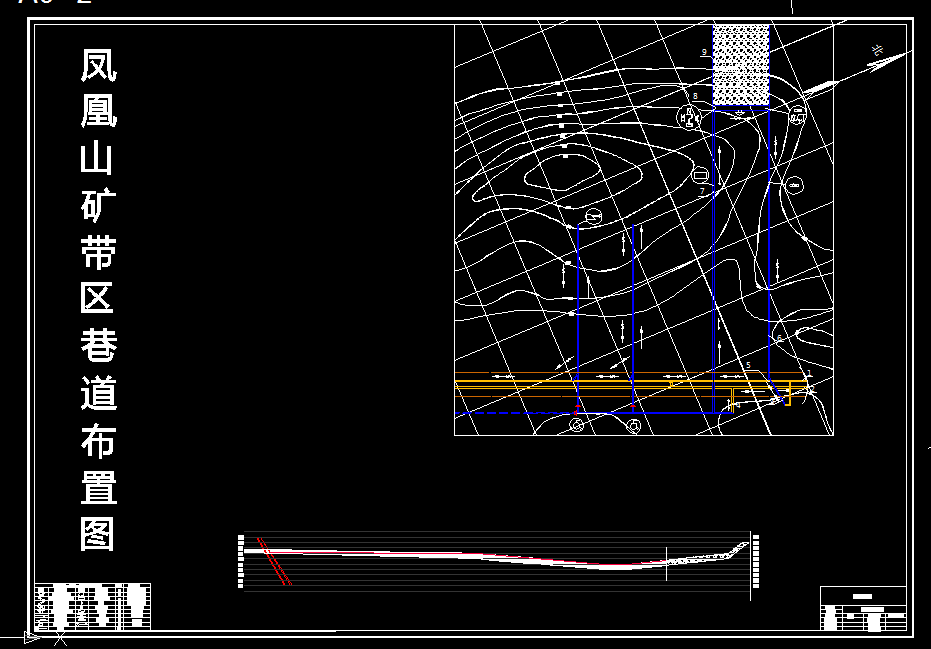931x649 pixels.
Task: Select the innermost closed contour line
Action: point(563,172)
